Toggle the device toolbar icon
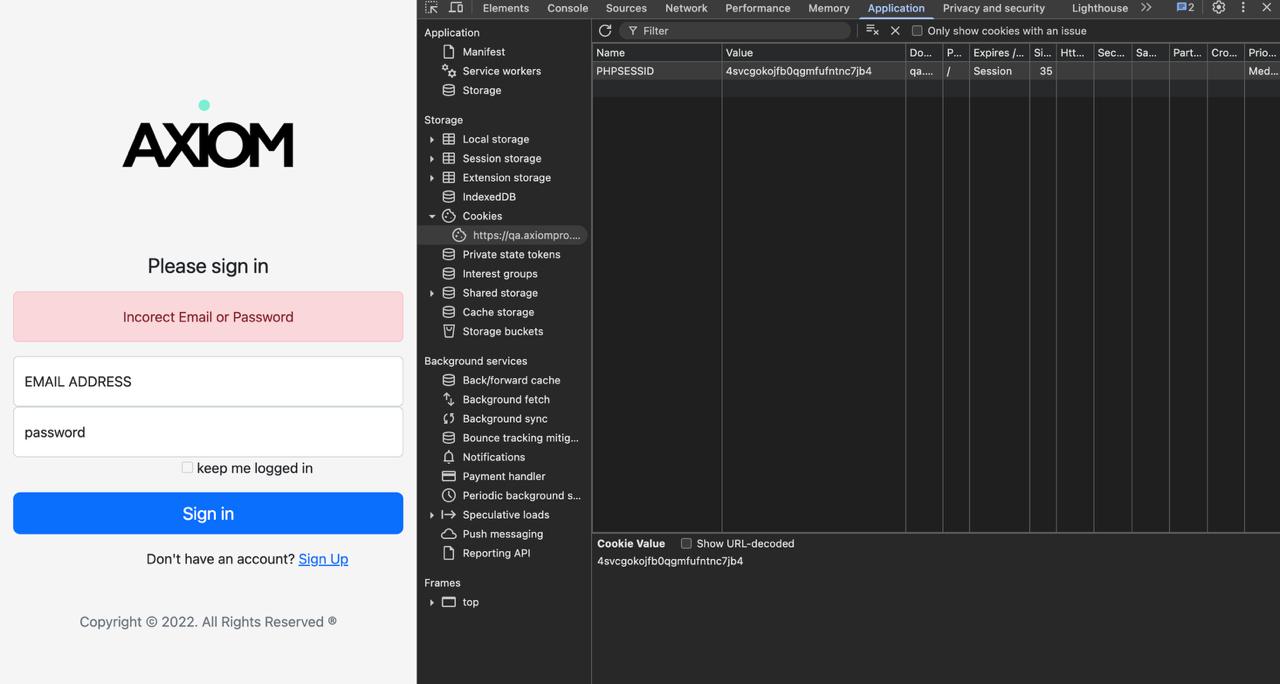Screen dimensions: 1280x684 456,8
